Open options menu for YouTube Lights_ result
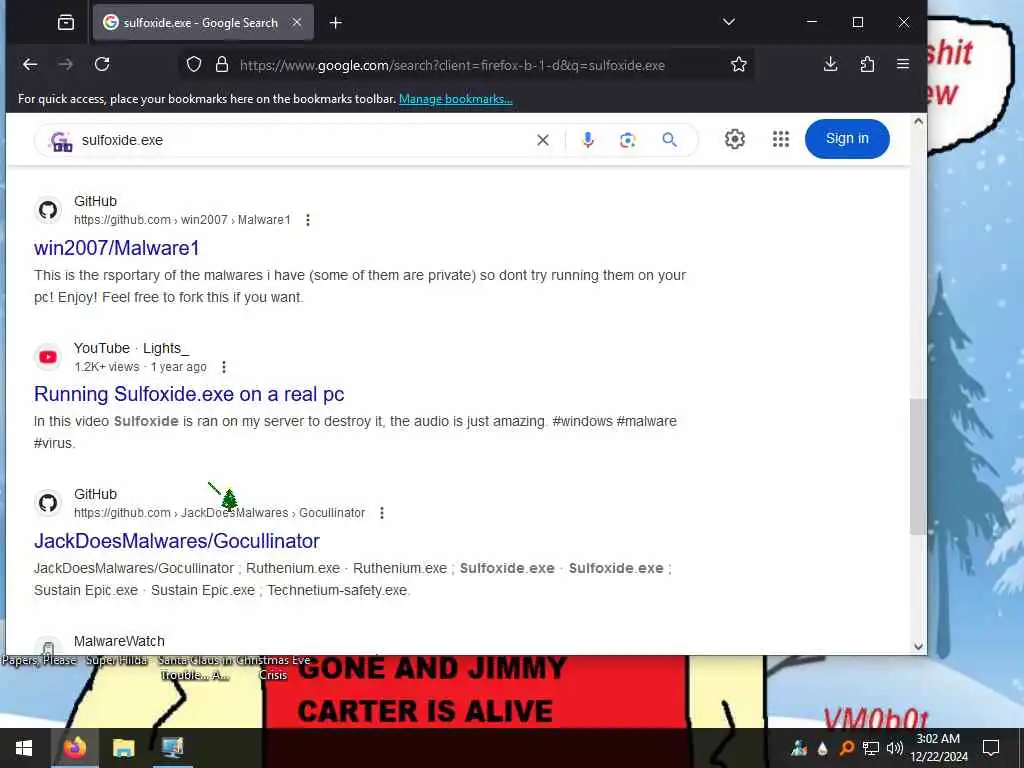1024x768 pixels. coord(224,367)
